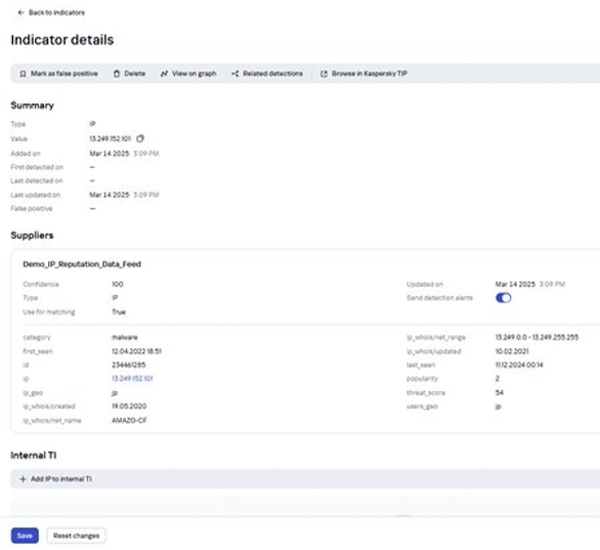
Task: Select the id value 234461285
Action: point(129,365)
